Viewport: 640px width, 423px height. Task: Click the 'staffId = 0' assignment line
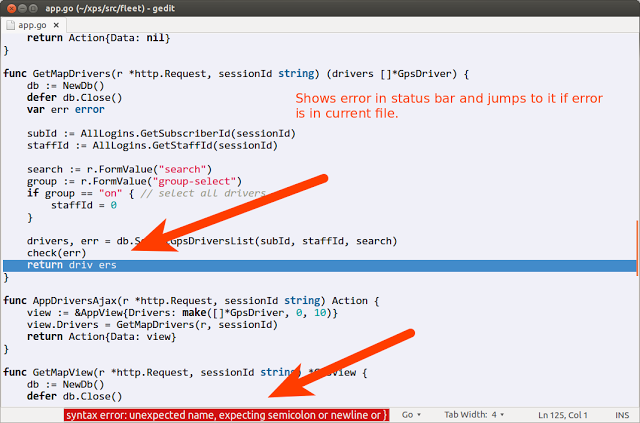click(84, 205)
